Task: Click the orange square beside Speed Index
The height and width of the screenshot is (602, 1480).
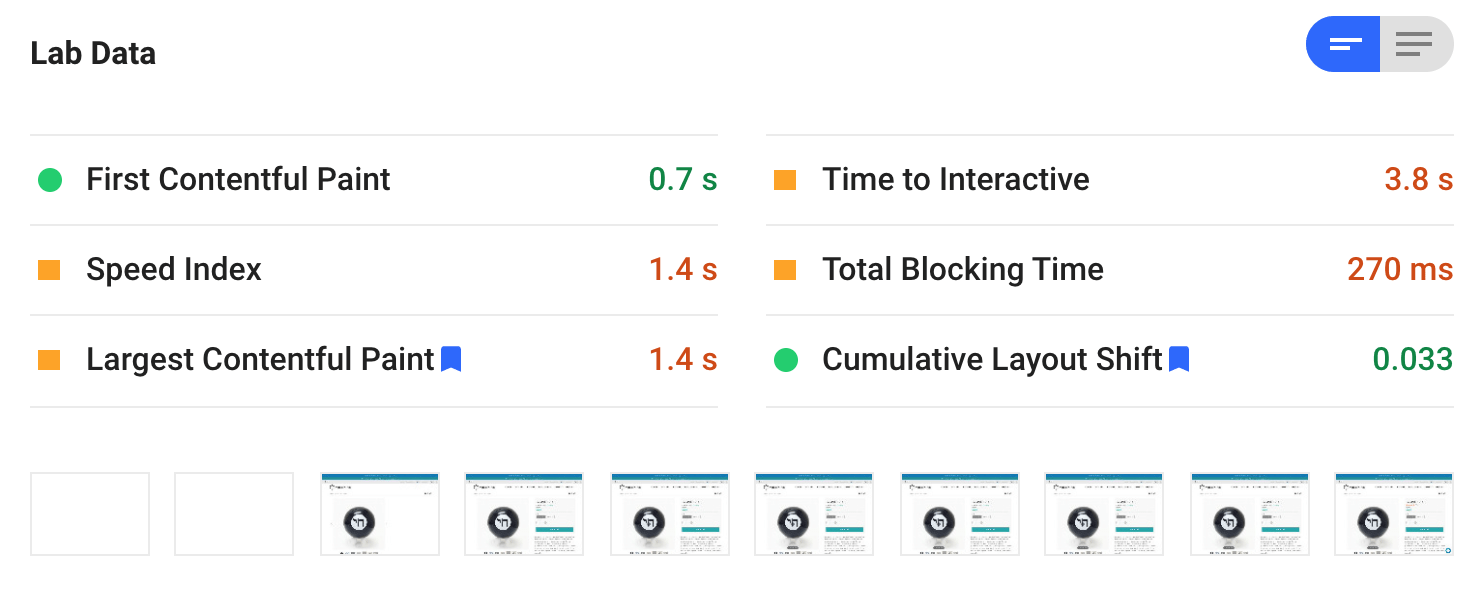Action: [50, 270]
